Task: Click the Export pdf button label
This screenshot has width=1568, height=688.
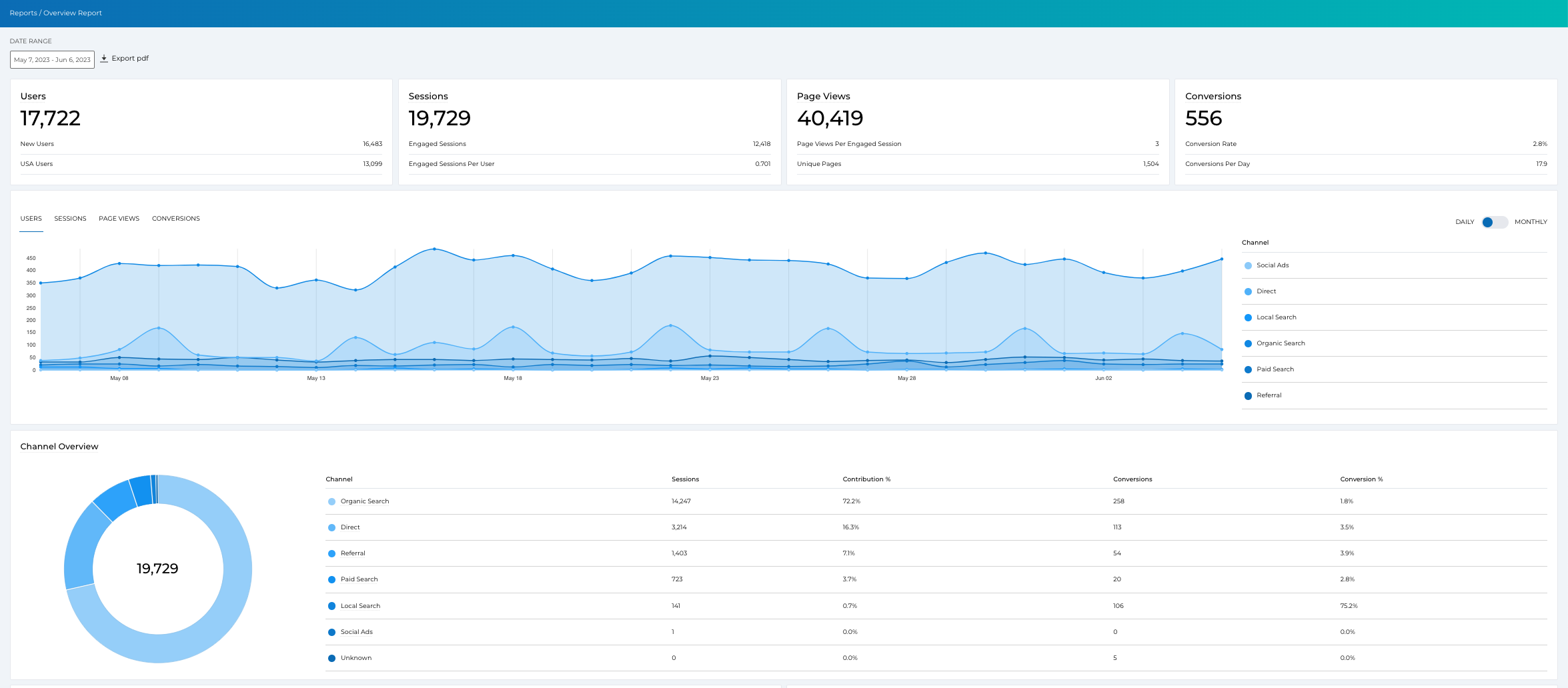Action: (x=130, y=59)
